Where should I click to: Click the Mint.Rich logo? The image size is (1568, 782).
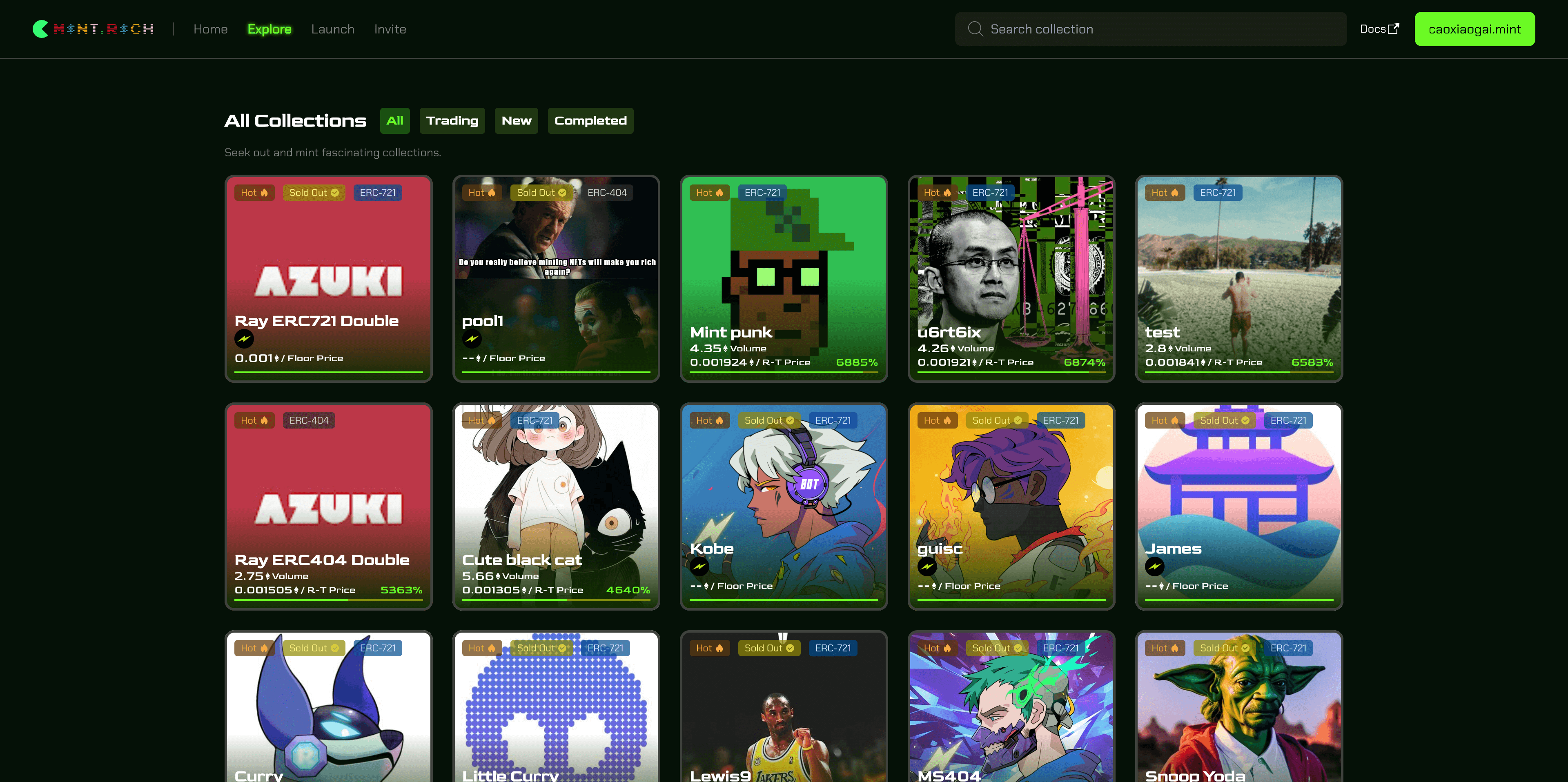tap(93, 29)
